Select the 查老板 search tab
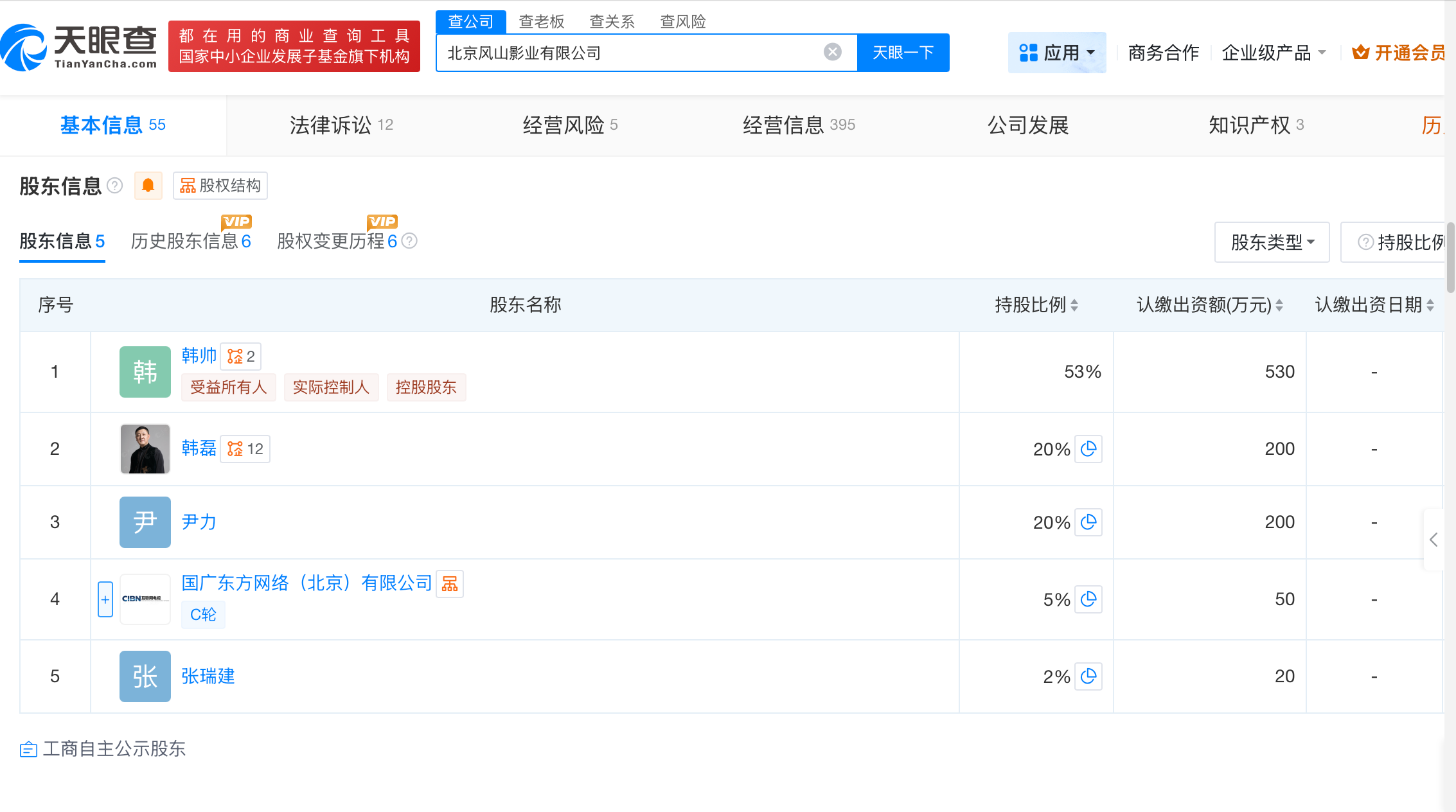Screen dimensions: 1456x812 point(540,21)
